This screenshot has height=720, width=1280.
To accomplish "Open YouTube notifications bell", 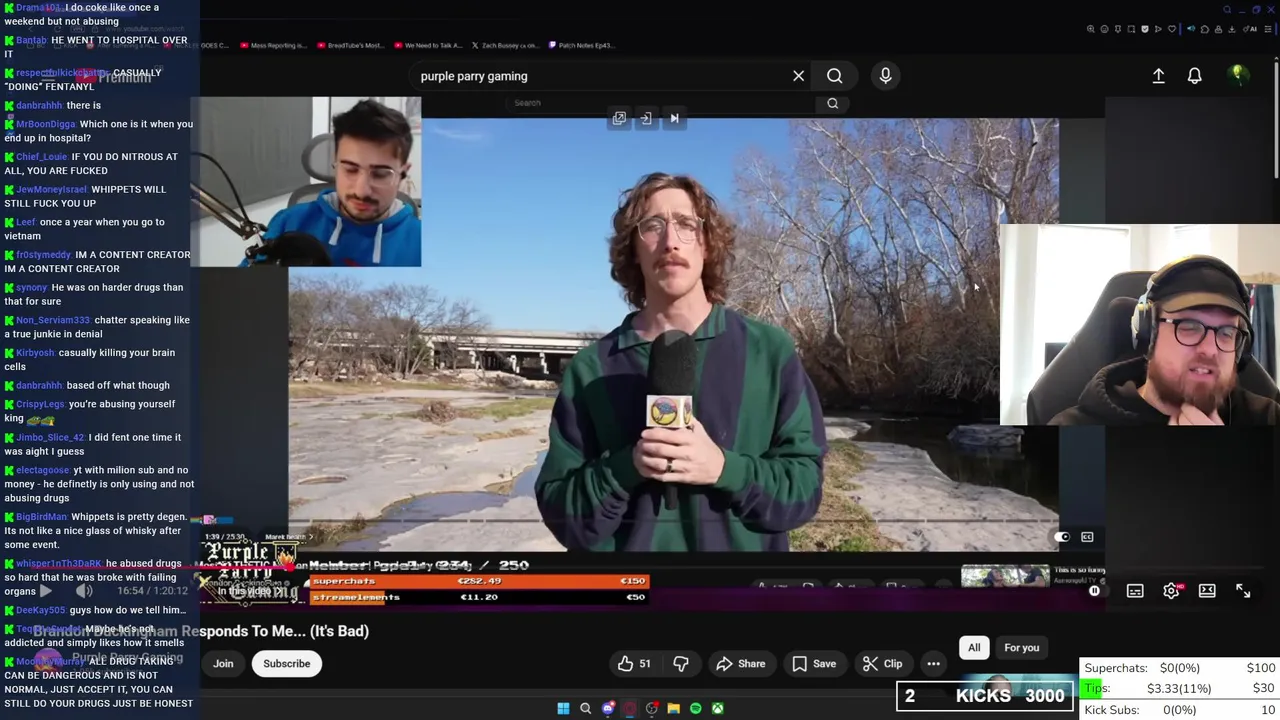I will (x=1194, y=76).
